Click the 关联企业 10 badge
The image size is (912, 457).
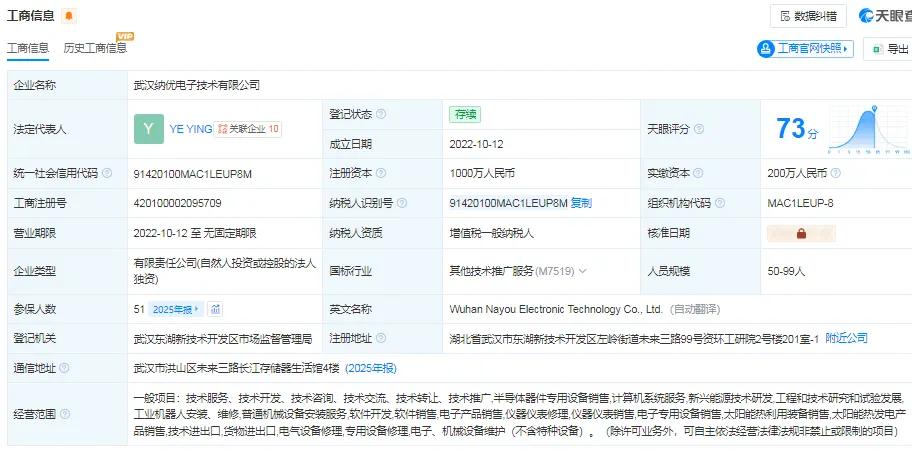tap(248, 129)
